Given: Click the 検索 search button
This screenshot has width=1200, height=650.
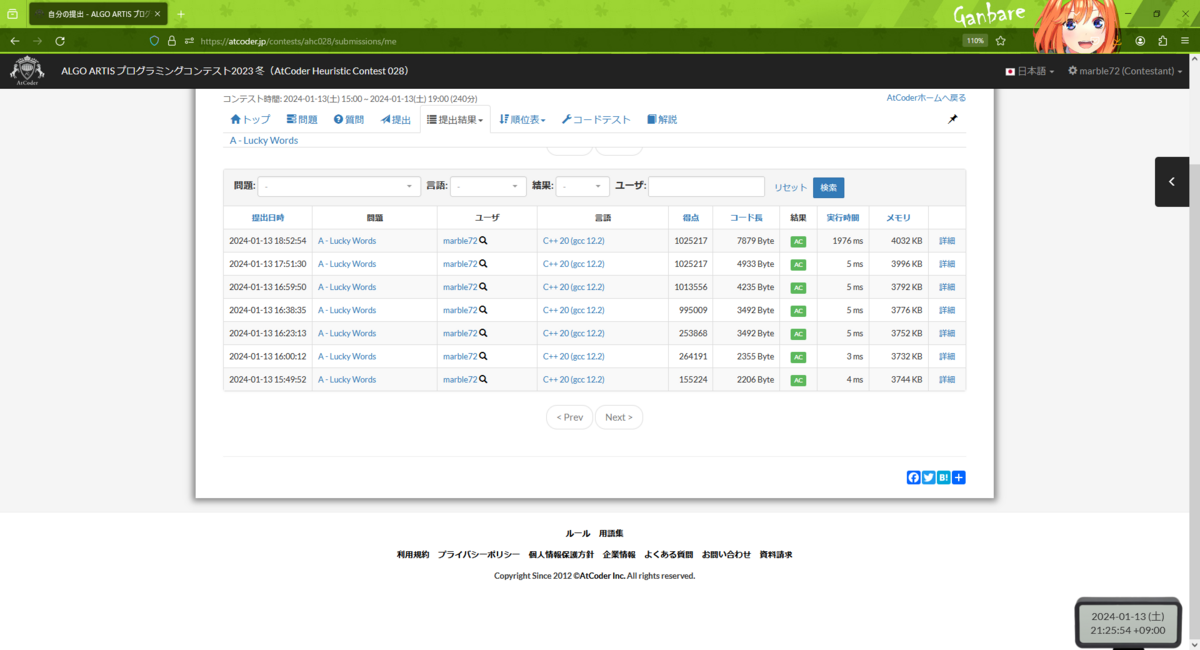Looking at the screenshot, I should pyautogui.click(x=828, y=187).
